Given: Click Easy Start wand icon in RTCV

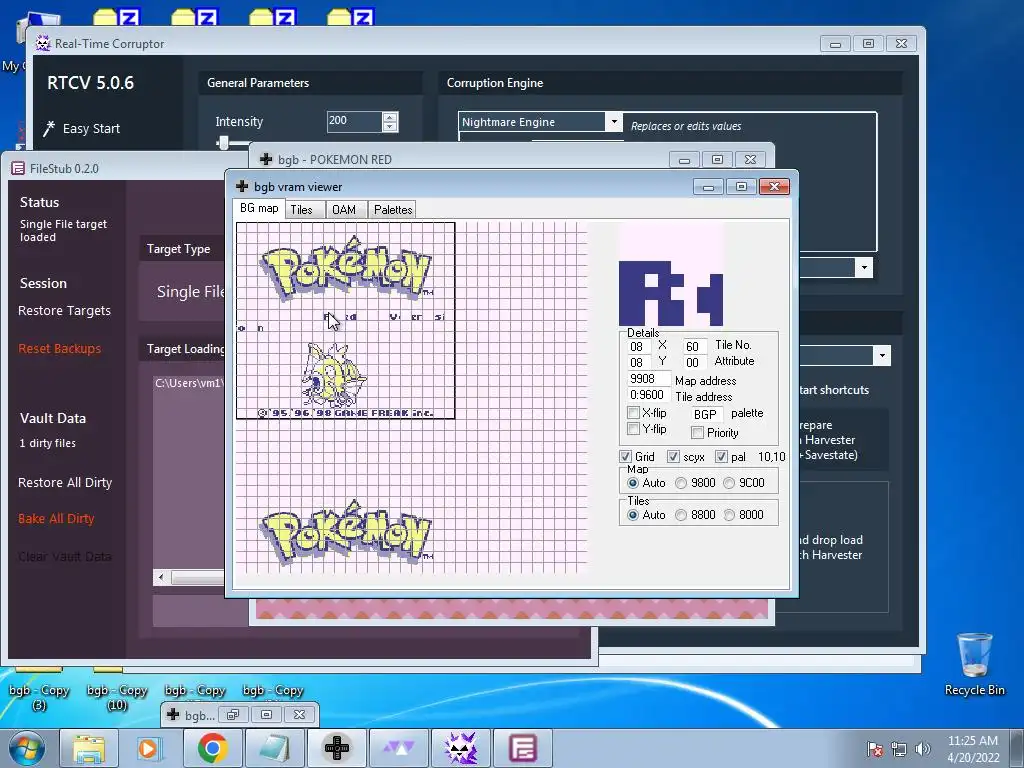Looking at the screenshot, I should 49,128.
